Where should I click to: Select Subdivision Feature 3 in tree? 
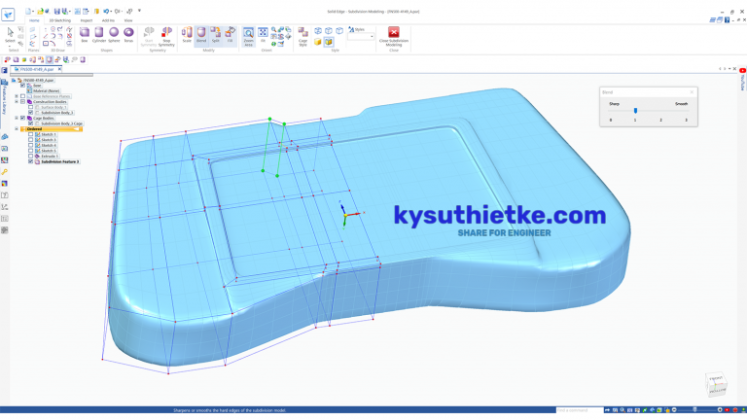(x=60, y=162)
